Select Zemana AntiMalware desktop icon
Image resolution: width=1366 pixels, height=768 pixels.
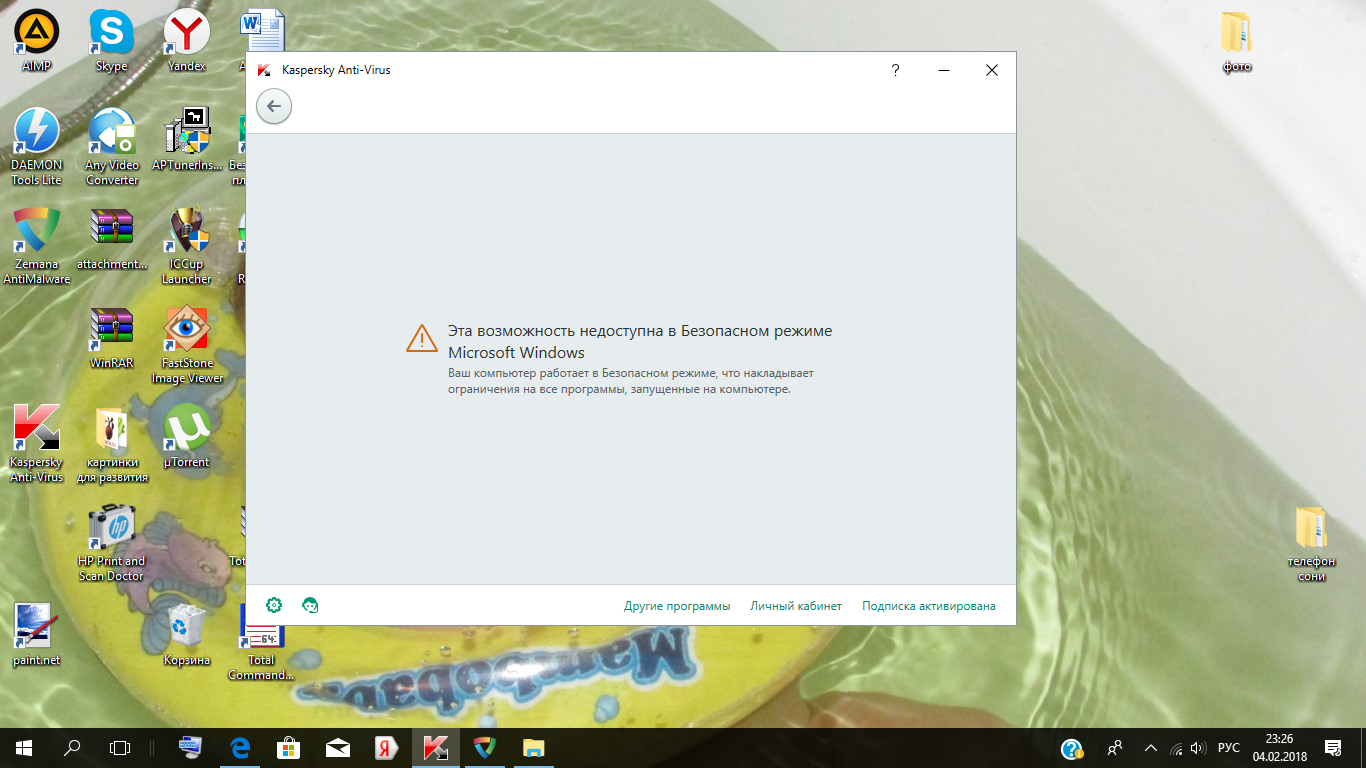click(x=36, y=245)
